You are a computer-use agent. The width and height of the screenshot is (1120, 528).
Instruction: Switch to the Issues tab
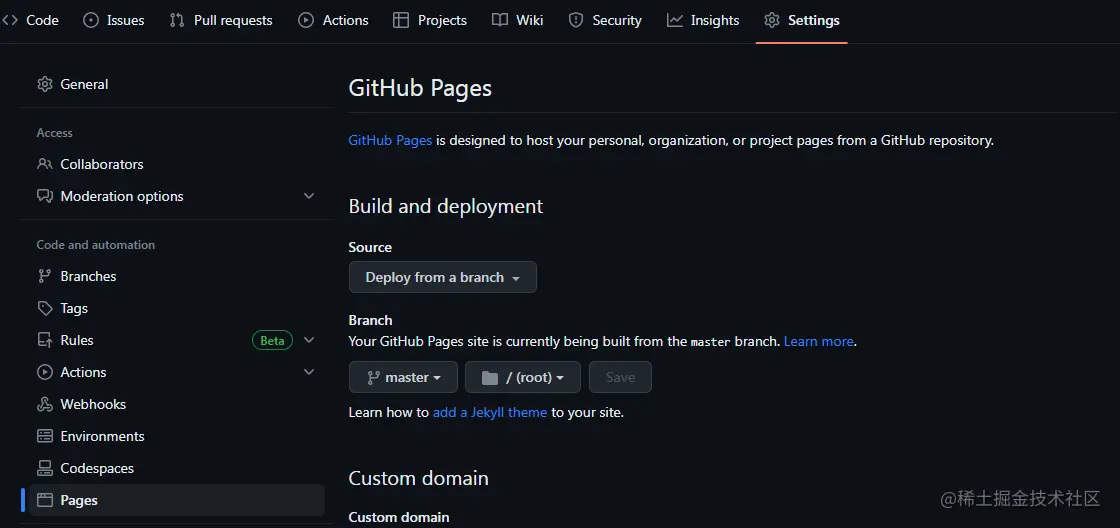coord(114,20)
